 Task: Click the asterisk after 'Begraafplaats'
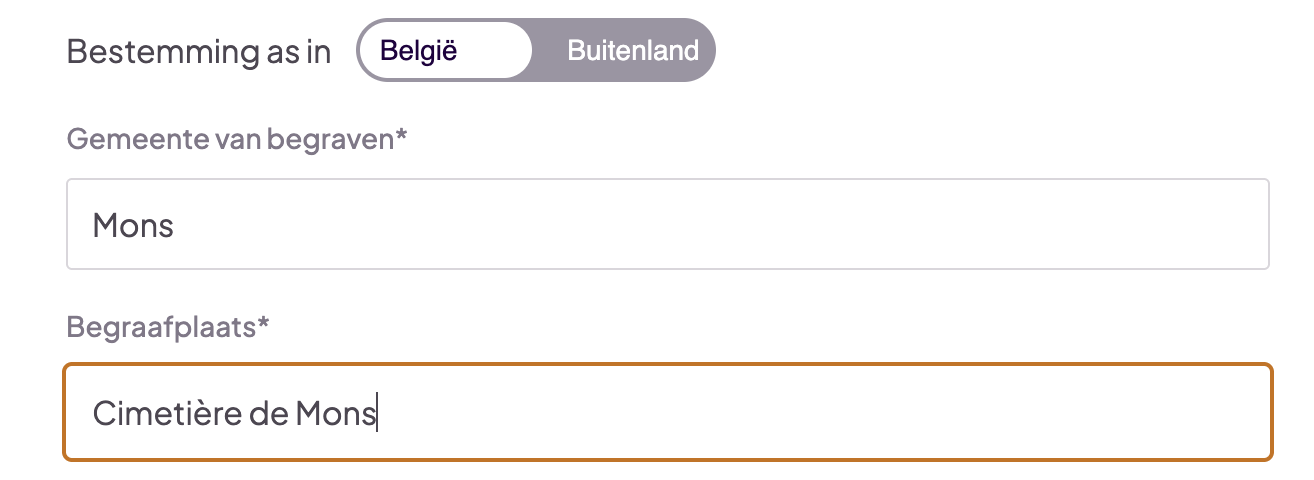pyautogui.click(x=265, y=324)
